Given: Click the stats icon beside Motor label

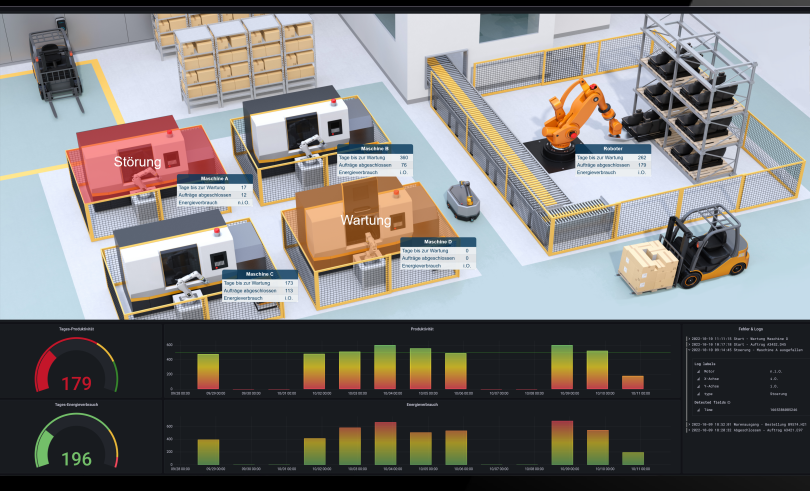Looking at the screenshot, I should coord(698,372).
